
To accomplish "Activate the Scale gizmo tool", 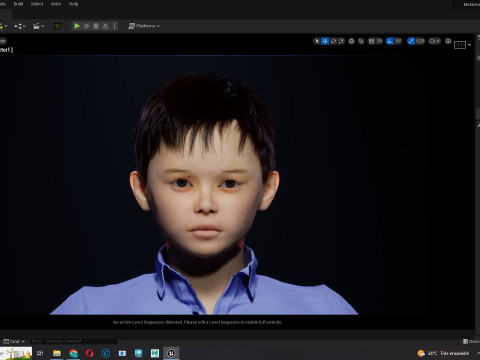I will pos(341,41).
